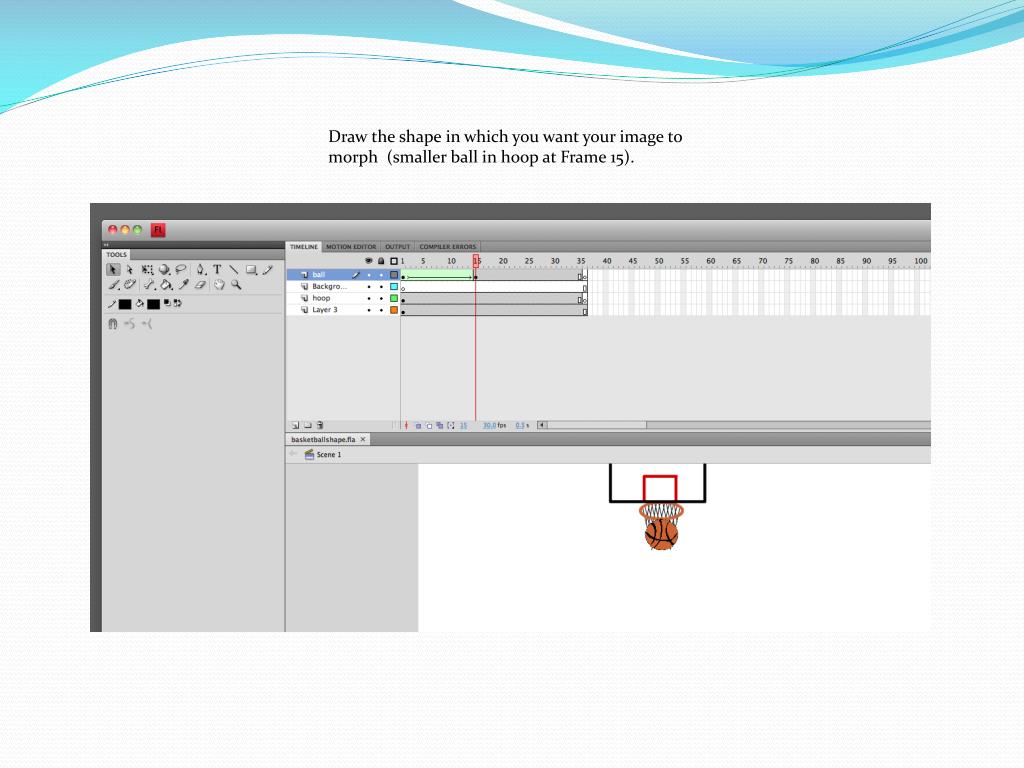
Task: Click Modify Onion Markers icon
Action: [x=451, y=426]
